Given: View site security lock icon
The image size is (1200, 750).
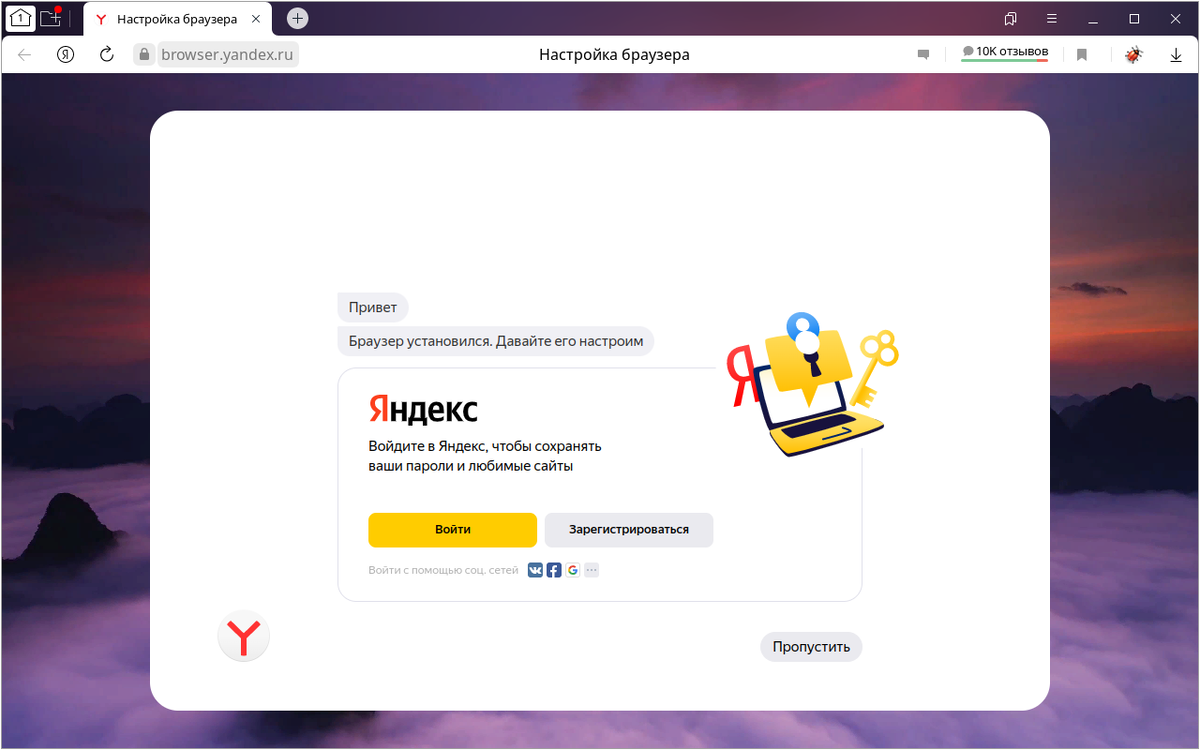Looking at the screenshot, I should point(144,55).
